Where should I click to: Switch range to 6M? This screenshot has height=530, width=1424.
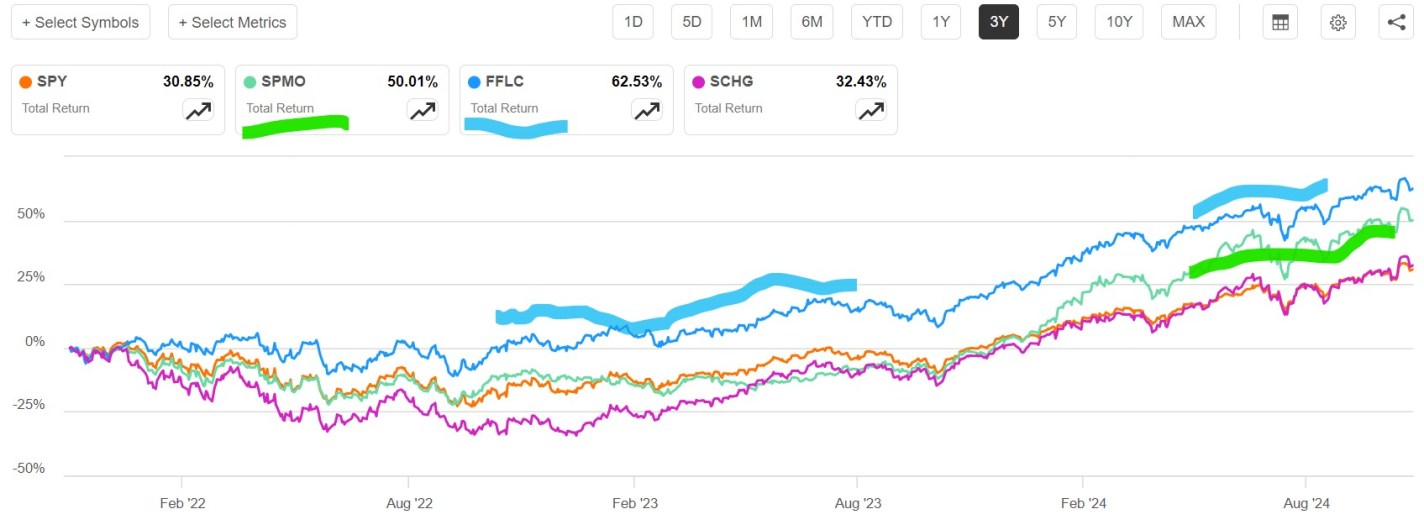[x=811, y=22]
